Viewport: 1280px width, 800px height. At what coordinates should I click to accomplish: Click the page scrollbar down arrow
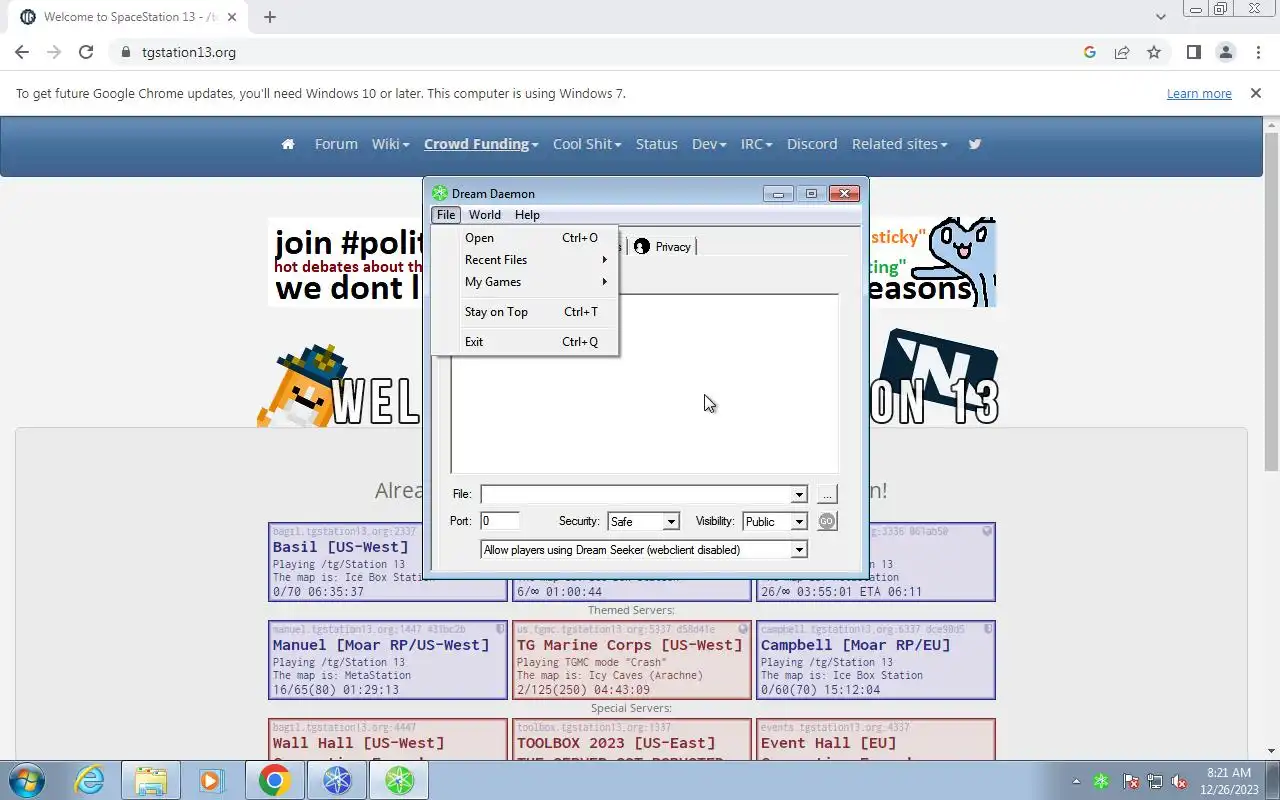point(1272,751)
